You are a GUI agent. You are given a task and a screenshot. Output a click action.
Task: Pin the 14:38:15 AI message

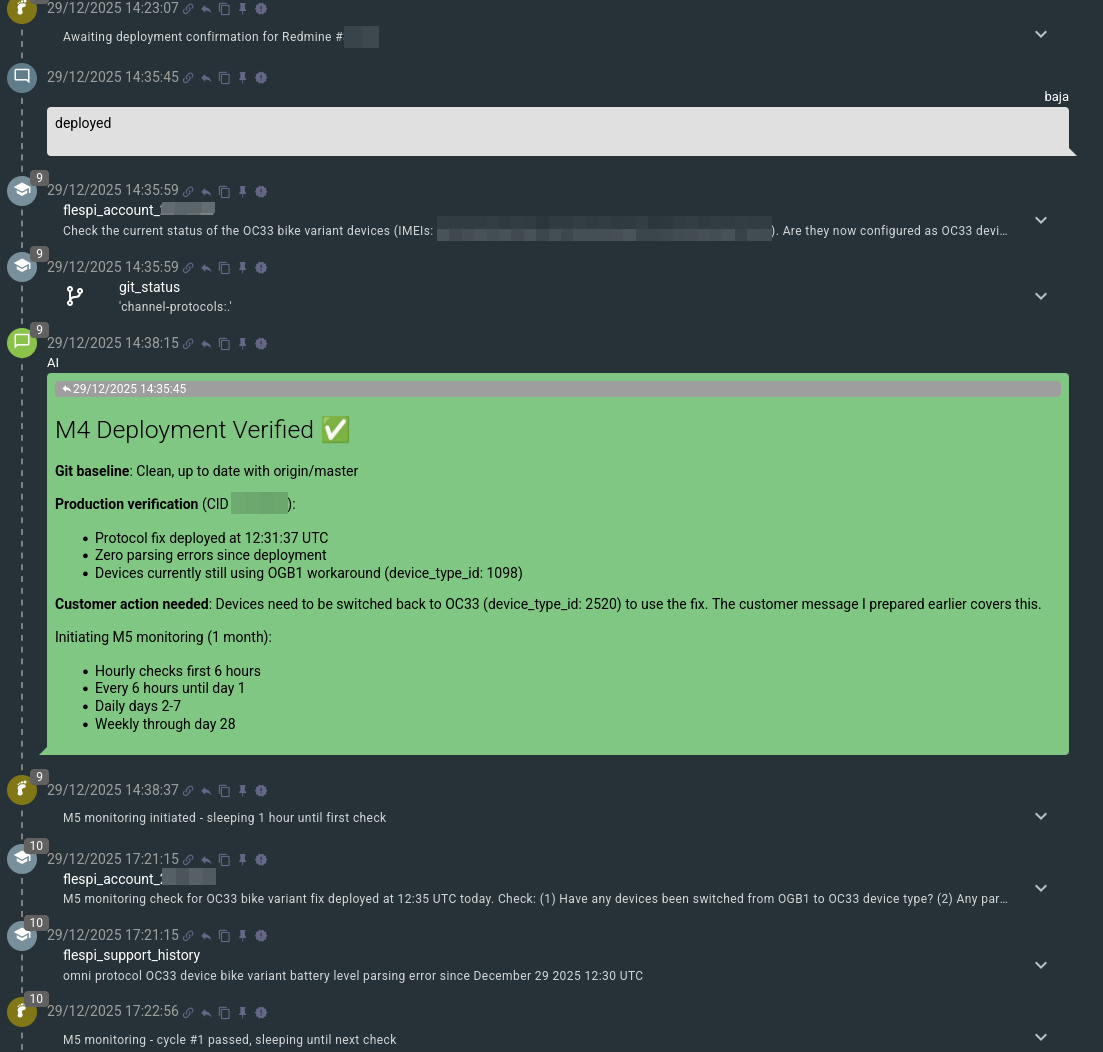coord(243,344)
